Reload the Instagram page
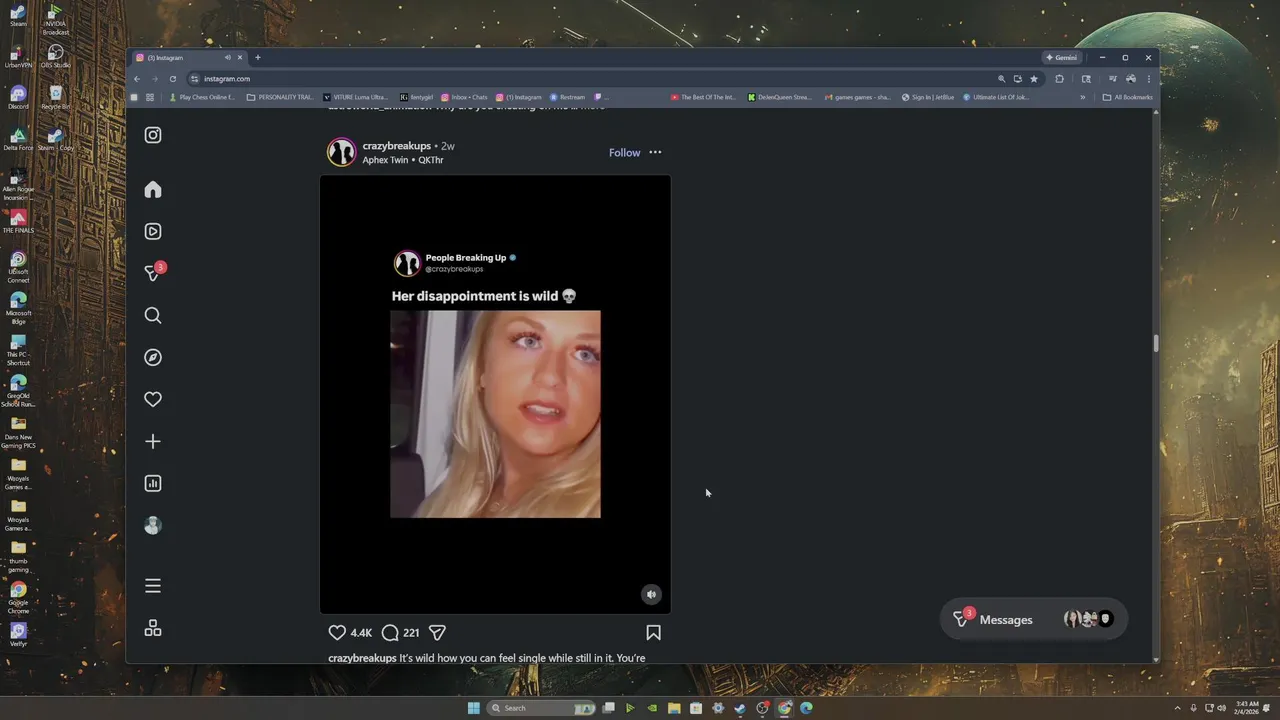 click(x=172, y=79)
